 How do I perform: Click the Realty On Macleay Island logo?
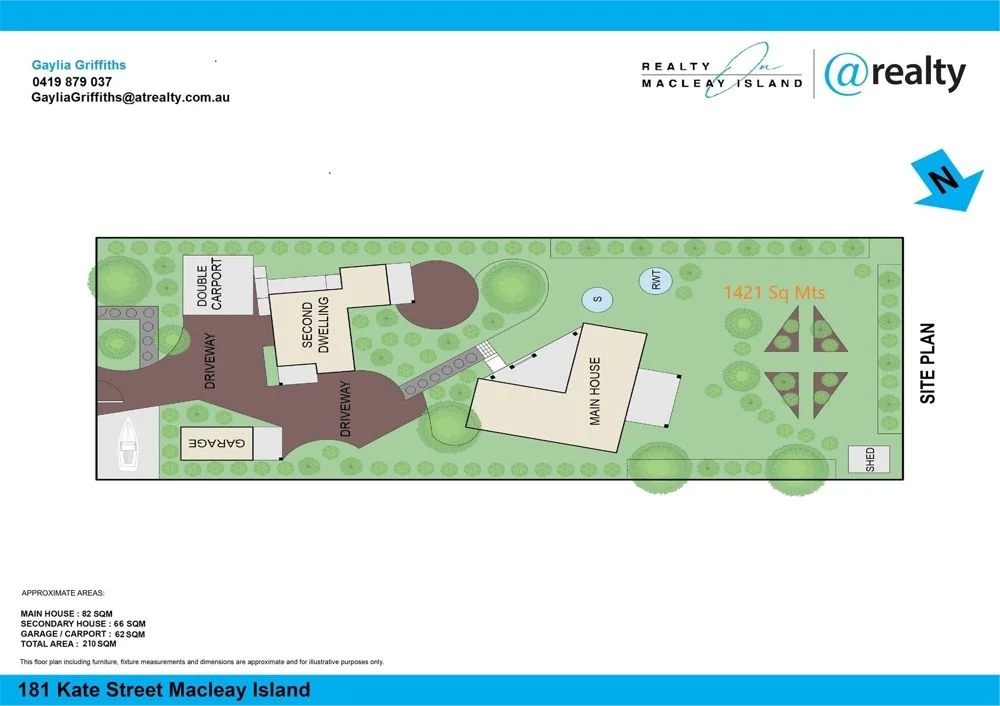pyautogui.click(x=722, y=71)
